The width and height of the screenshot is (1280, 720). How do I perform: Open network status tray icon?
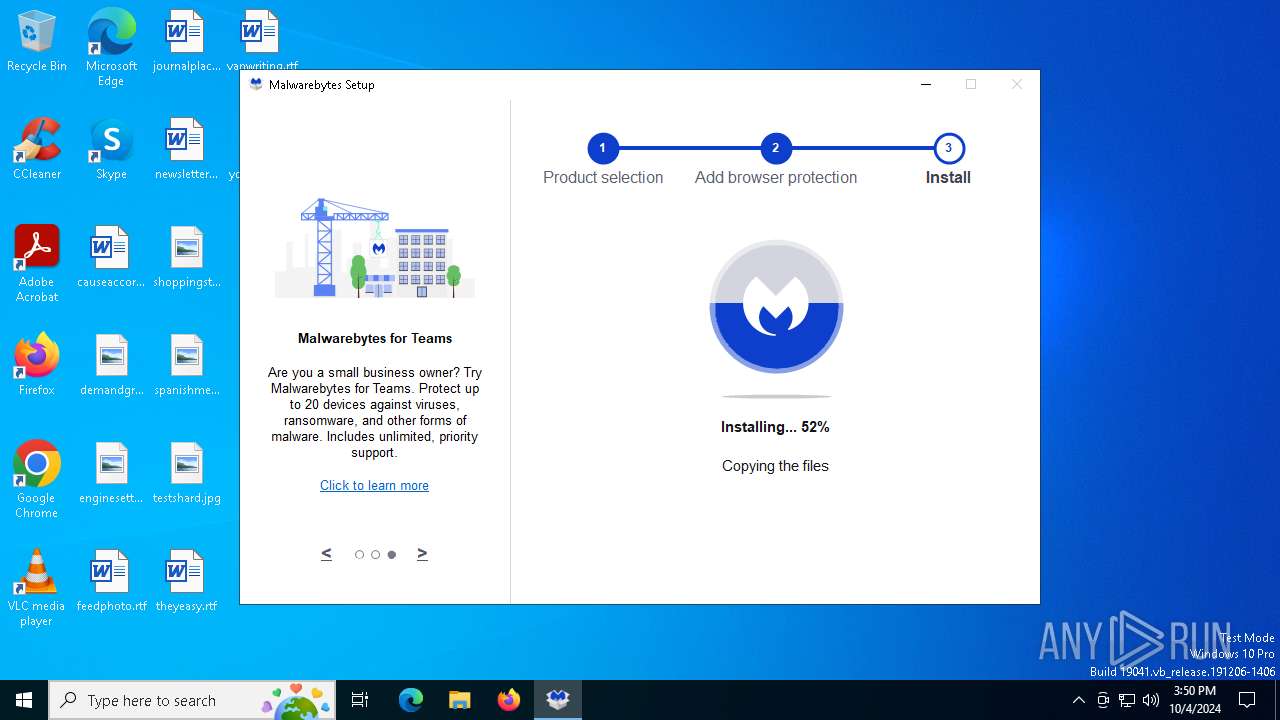1127,700
